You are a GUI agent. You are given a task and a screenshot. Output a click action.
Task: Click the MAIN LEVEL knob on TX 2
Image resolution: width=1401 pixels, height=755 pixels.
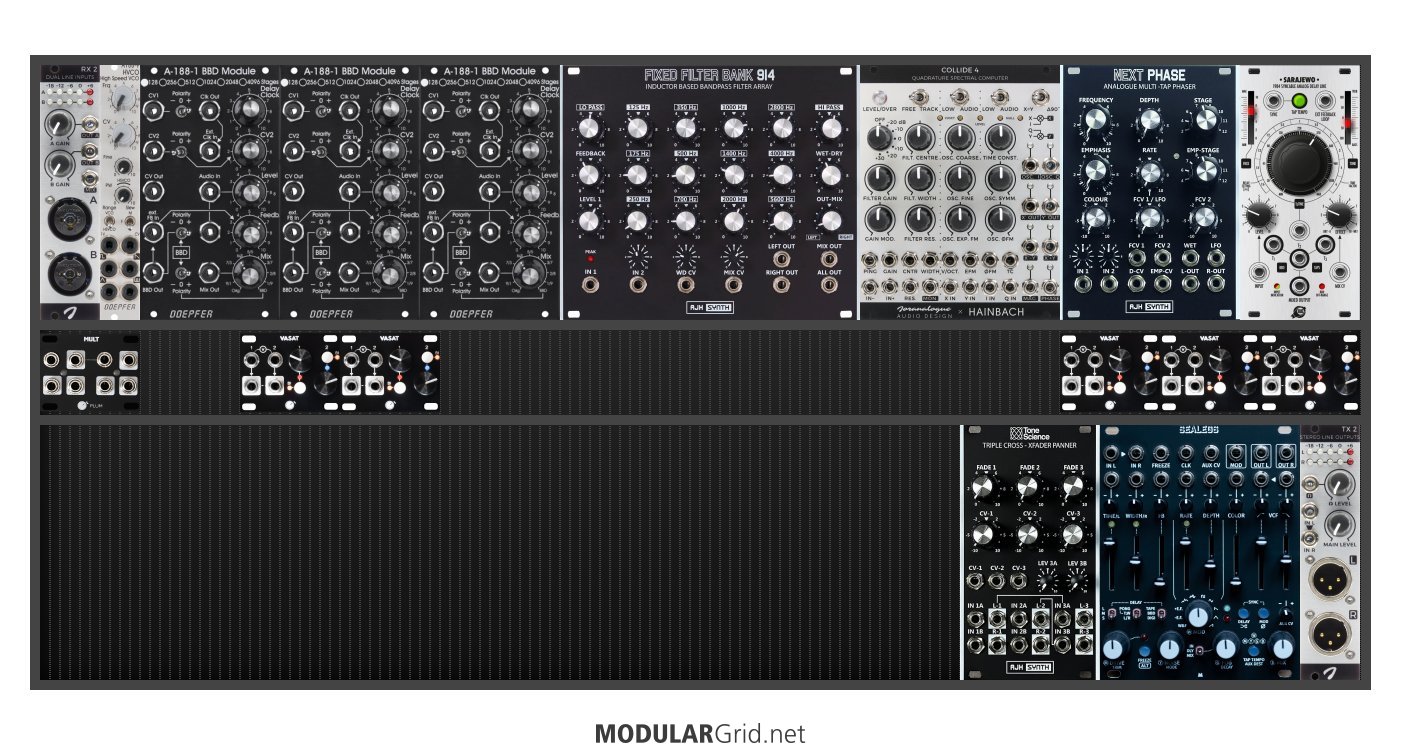[x=1339, y=524]
